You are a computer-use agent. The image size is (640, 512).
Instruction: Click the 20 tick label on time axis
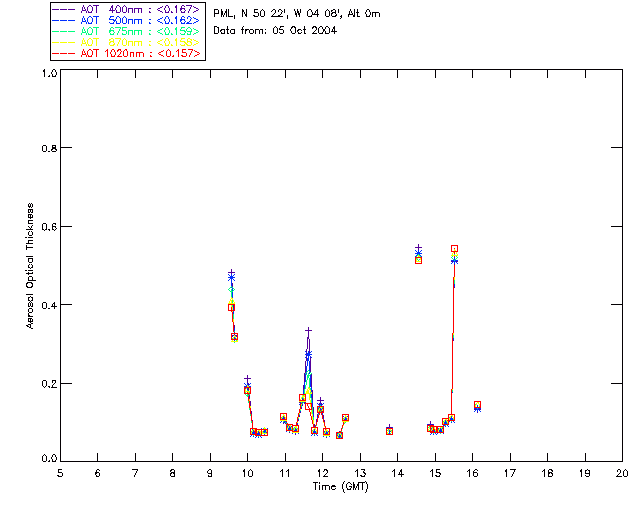[622, 472]
